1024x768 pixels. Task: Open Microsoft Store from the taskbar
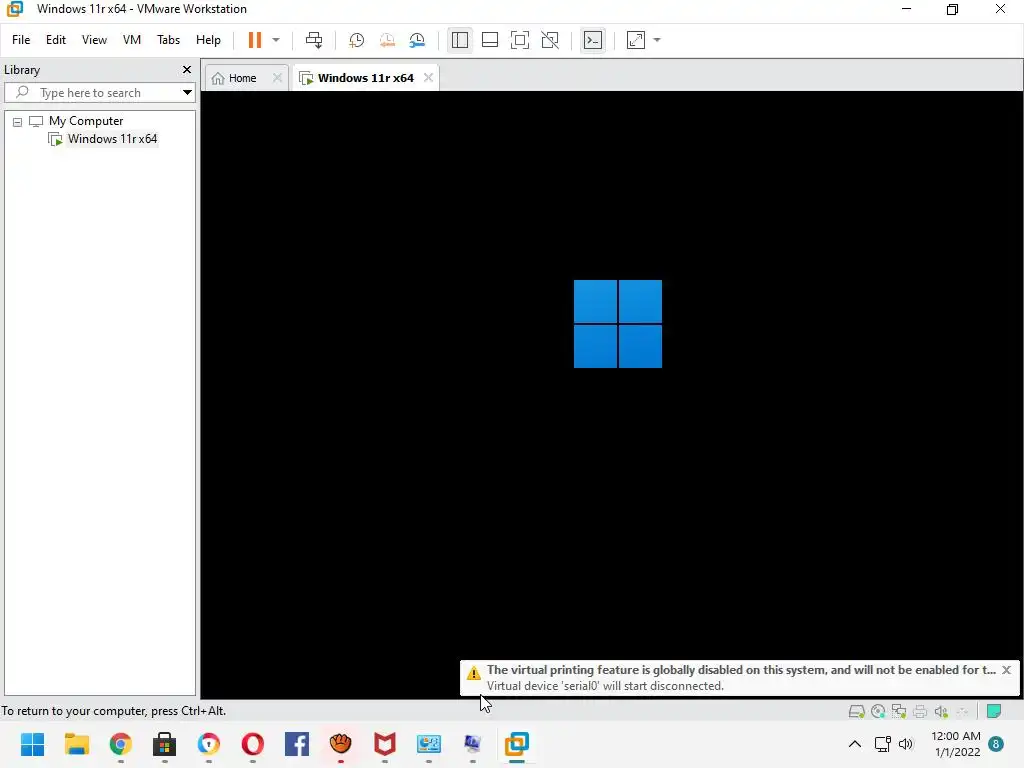tap(165, 744)
